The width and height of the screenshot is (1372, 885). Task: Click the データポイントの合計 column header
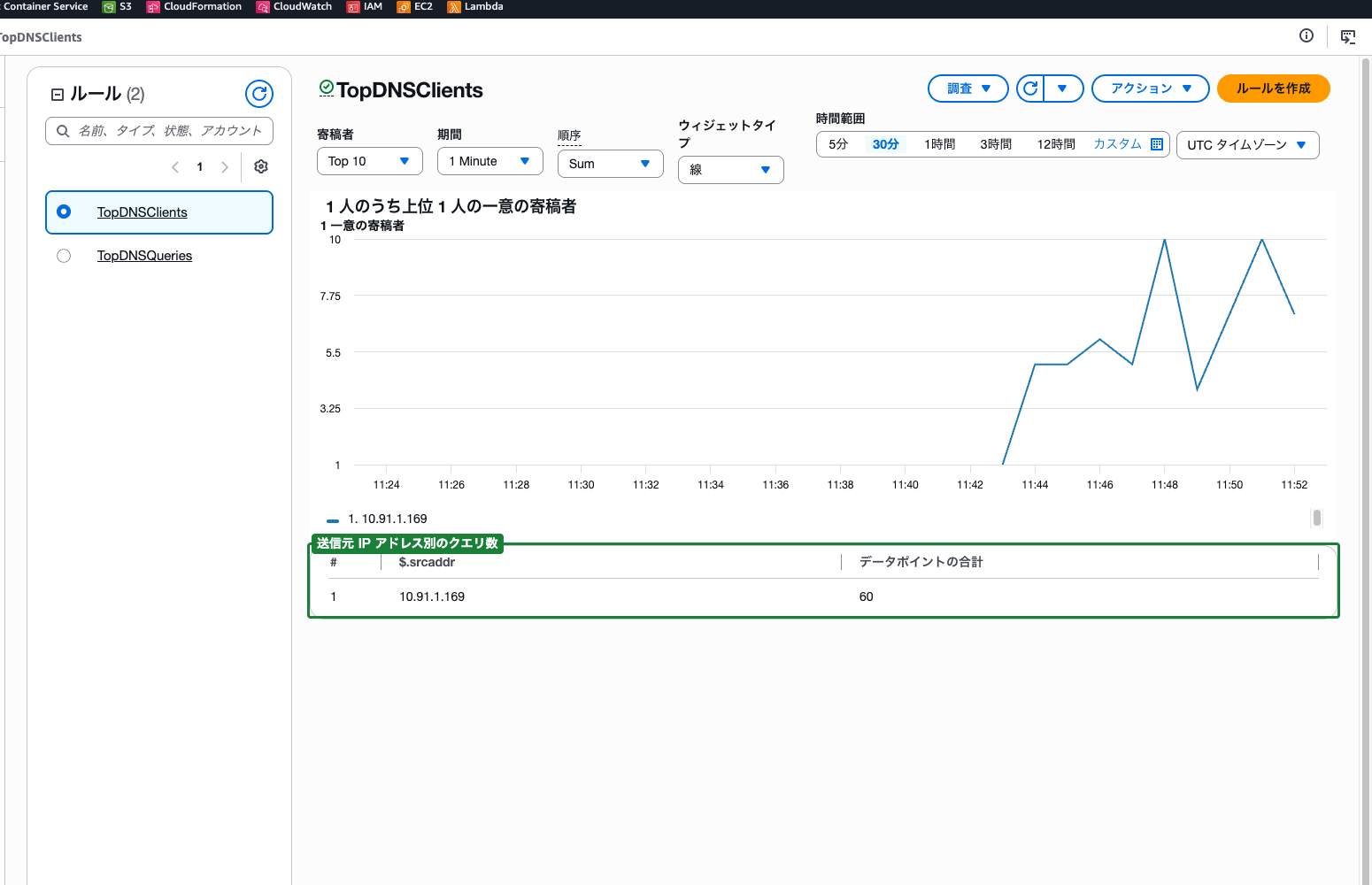(x=921, y=562)
